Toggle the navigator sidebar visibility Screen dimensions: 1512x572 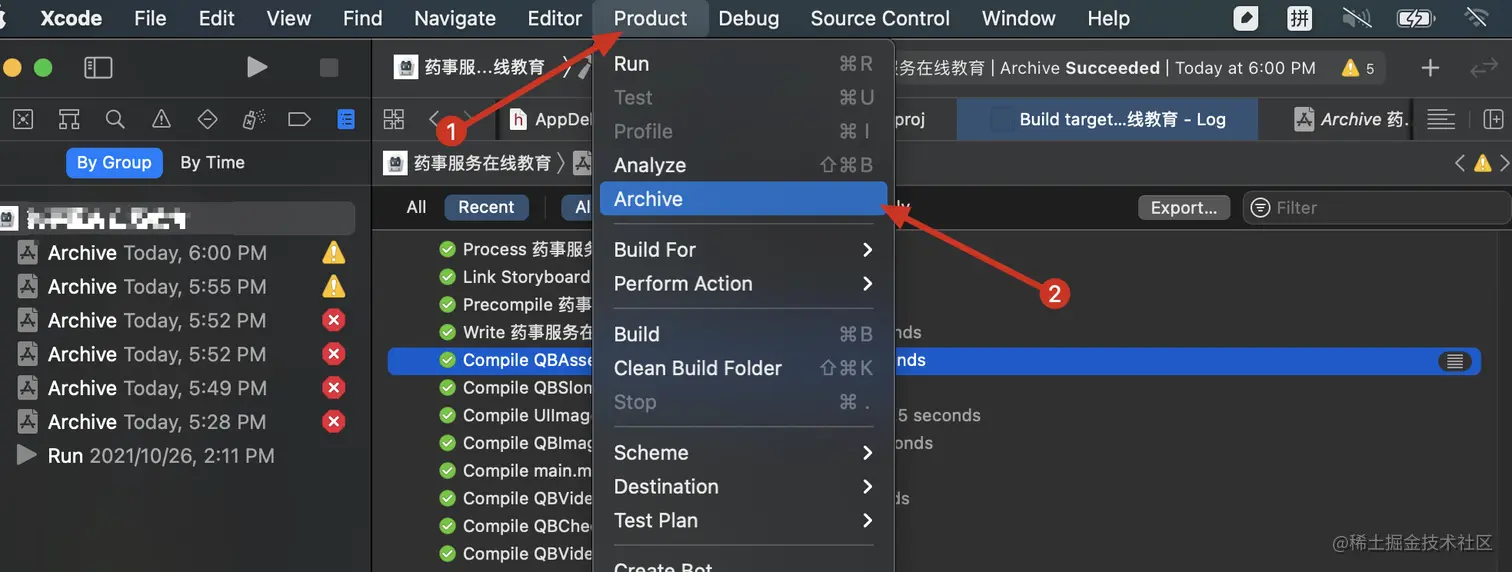point(98,67)
